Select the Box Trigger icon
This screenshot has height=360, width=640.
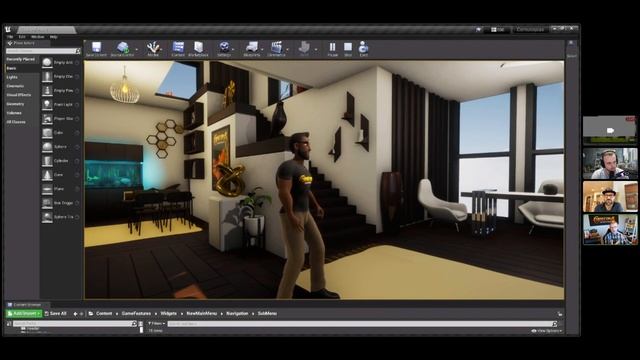click(x=47, y=203)
